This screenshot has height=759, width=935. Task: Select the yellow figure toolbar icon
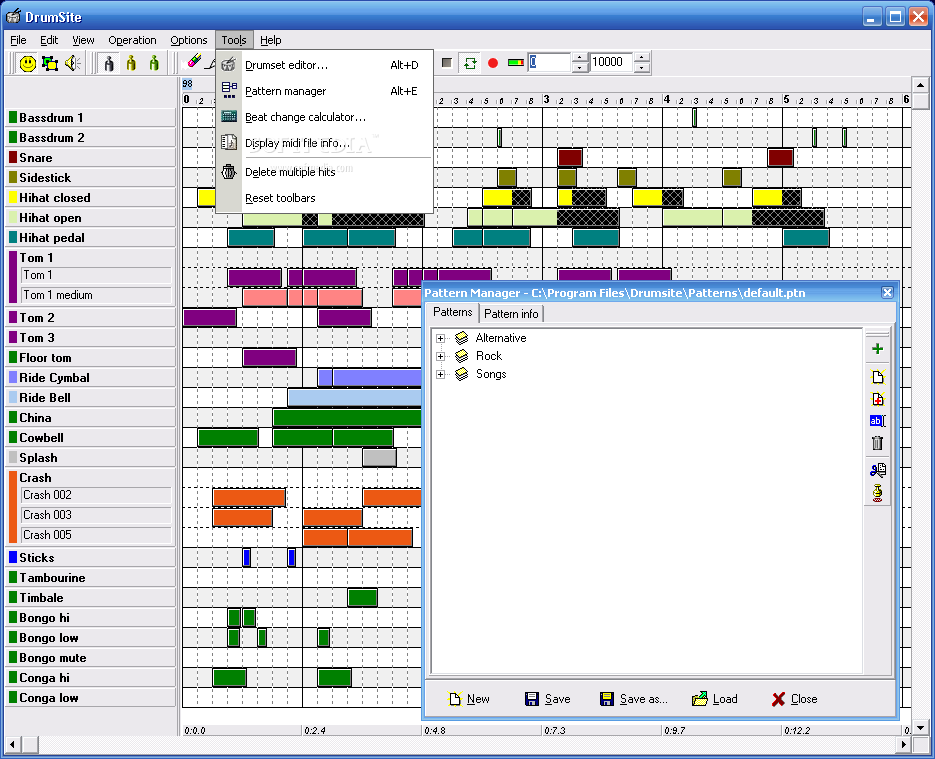131,63
